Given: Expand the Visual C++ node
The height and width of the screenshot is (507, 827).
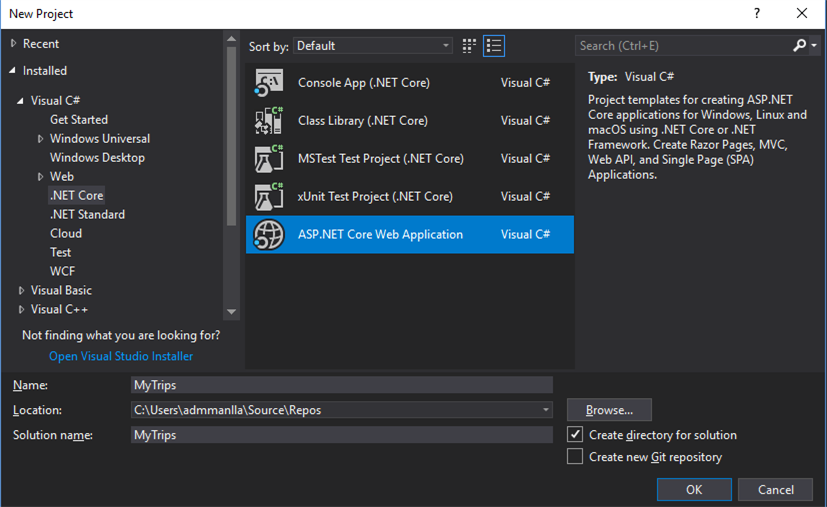Looking at the screenshot, I should [21, 310].
